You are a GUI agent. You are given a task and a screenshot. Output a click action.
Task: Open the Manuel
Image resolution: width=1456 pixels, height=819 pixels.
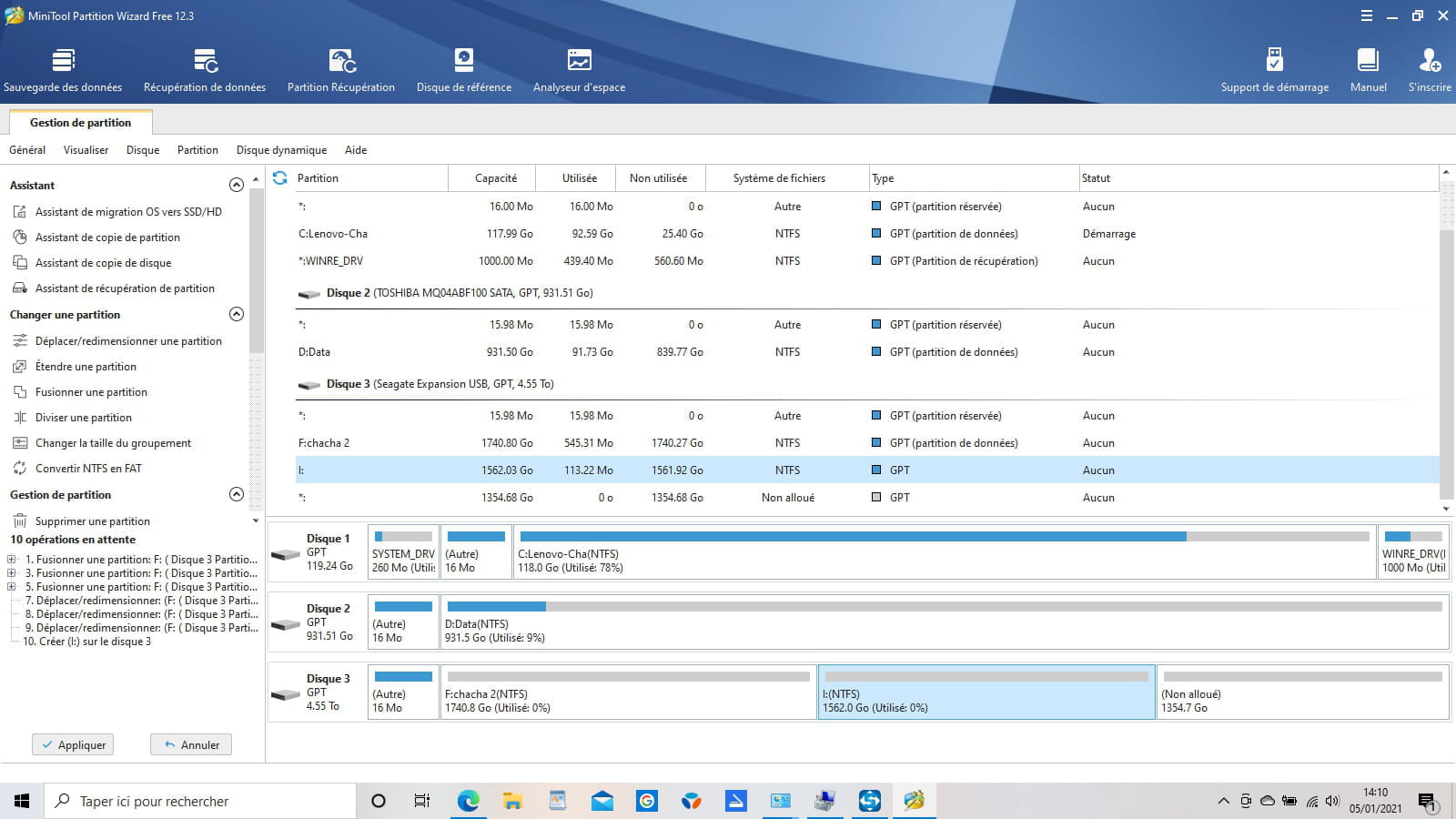(x=1368, y=71)
